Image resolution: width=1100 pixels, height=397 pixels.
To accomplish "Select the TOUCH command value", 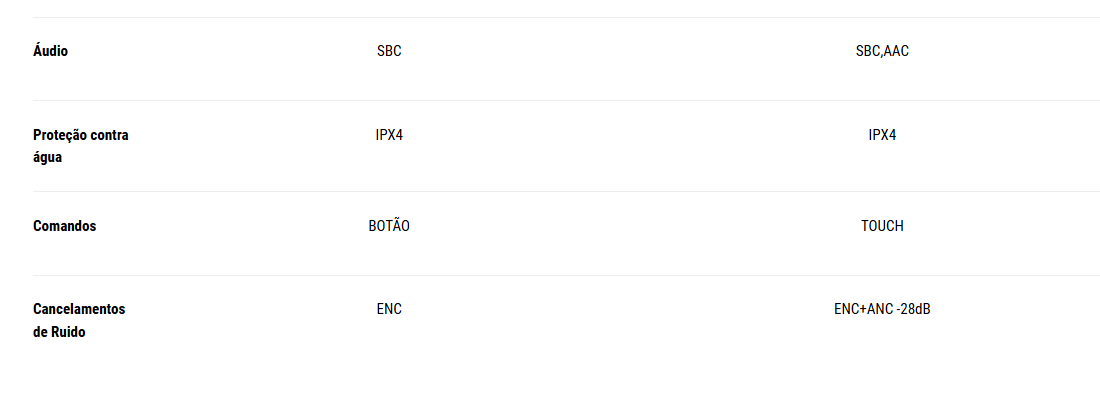I will pos(882,226).
